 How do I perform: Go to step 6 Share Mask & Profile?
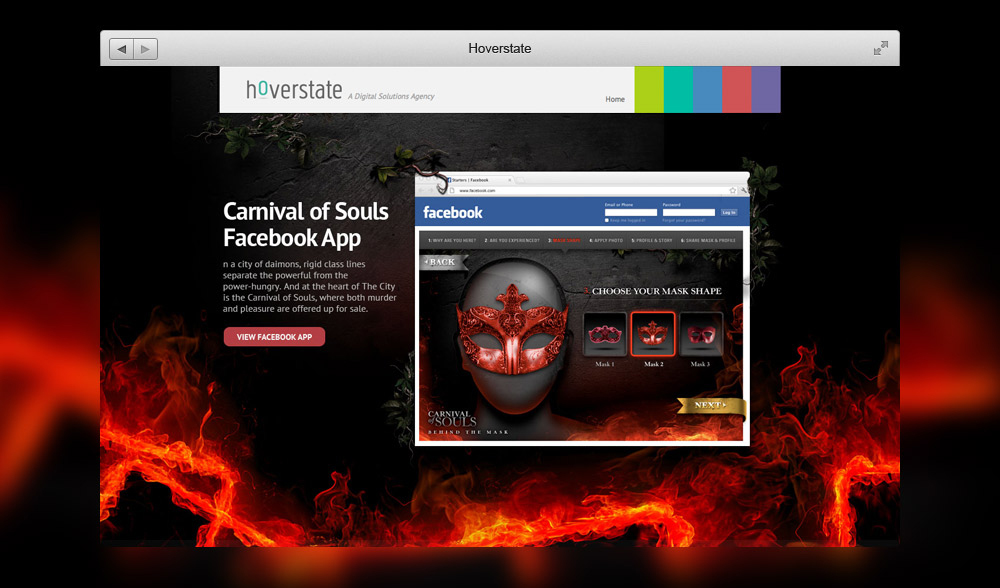(708, 240)
